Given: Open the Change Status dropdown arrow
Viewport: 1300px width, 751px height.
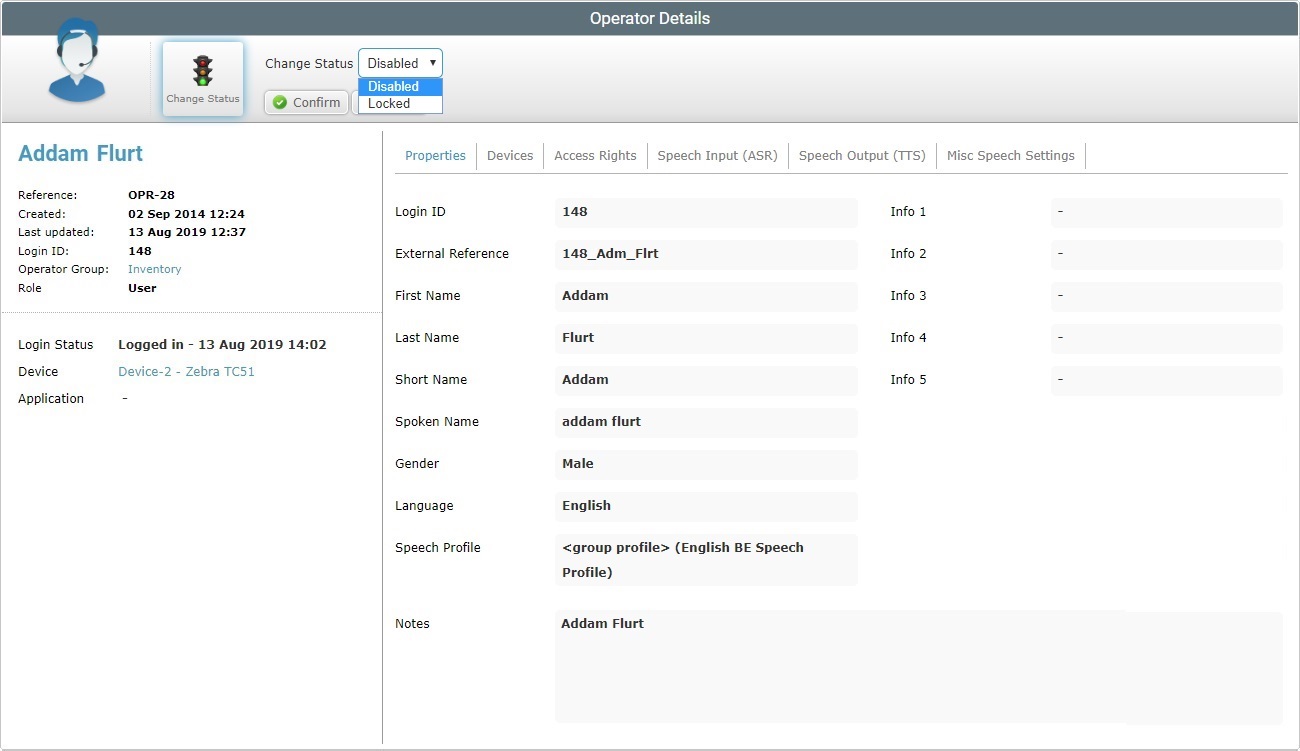Looking at the screenshot, I should tap(432, 63).
